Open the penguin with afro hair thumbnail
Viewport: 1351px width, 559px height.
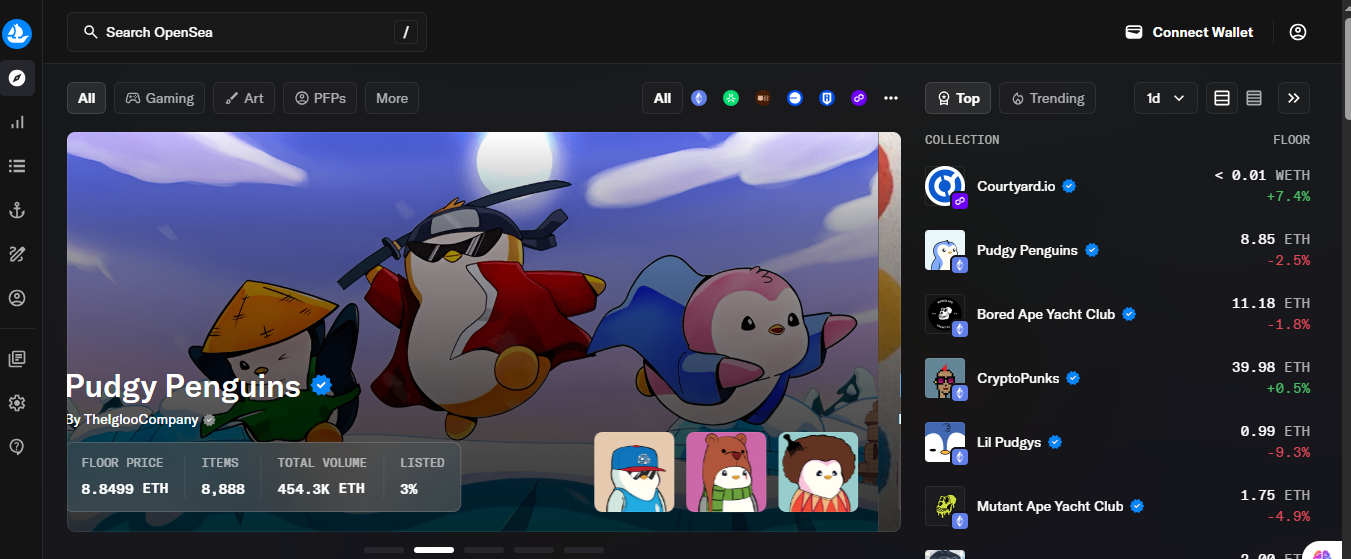click(818, 472)
